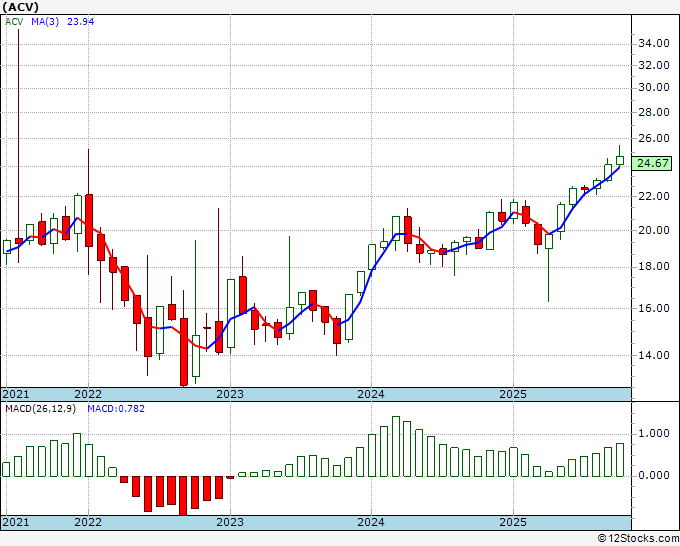The image size is (680, 546).
Task: Click the 18.00 price axis label
Action: (654, 266)
